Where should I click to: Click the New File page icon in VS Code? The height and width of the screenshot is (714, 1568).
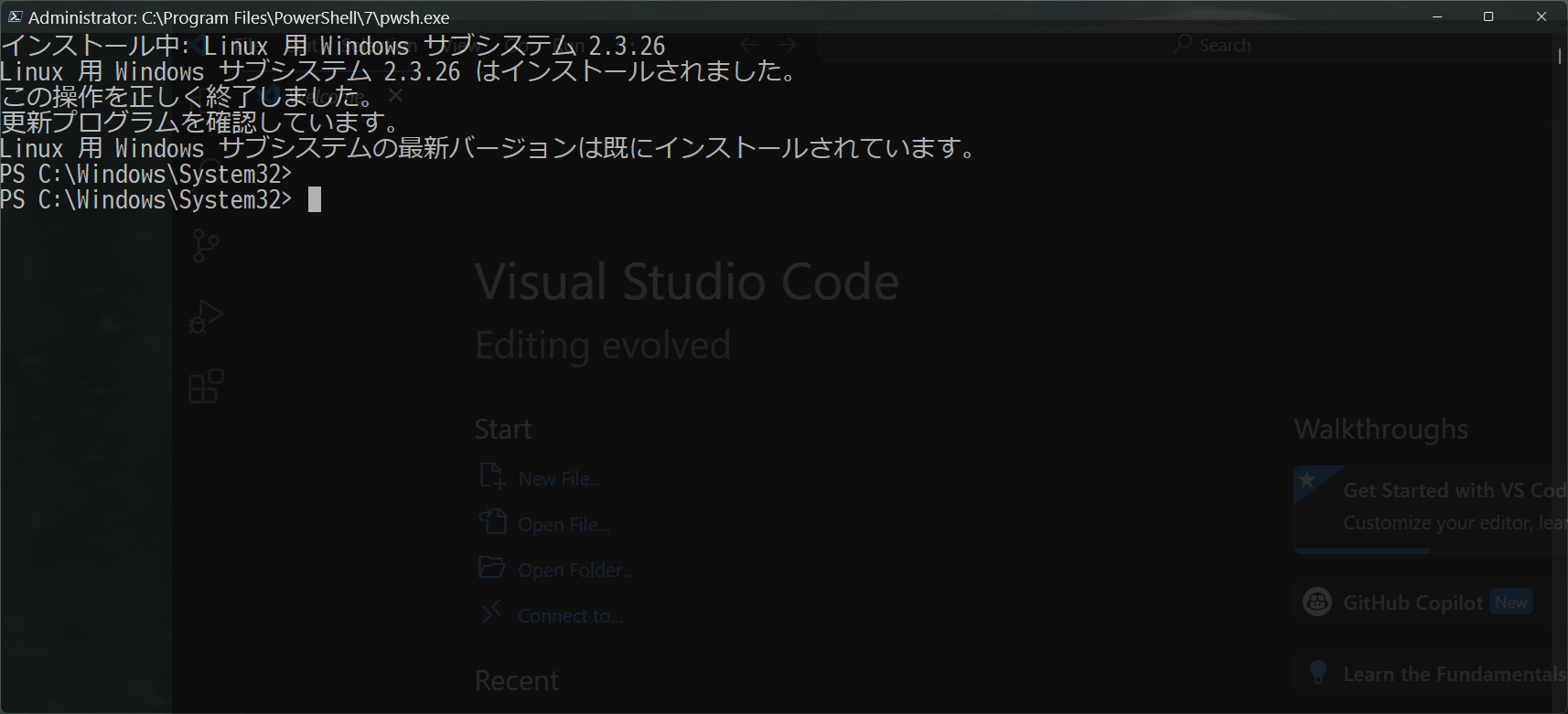492,475
